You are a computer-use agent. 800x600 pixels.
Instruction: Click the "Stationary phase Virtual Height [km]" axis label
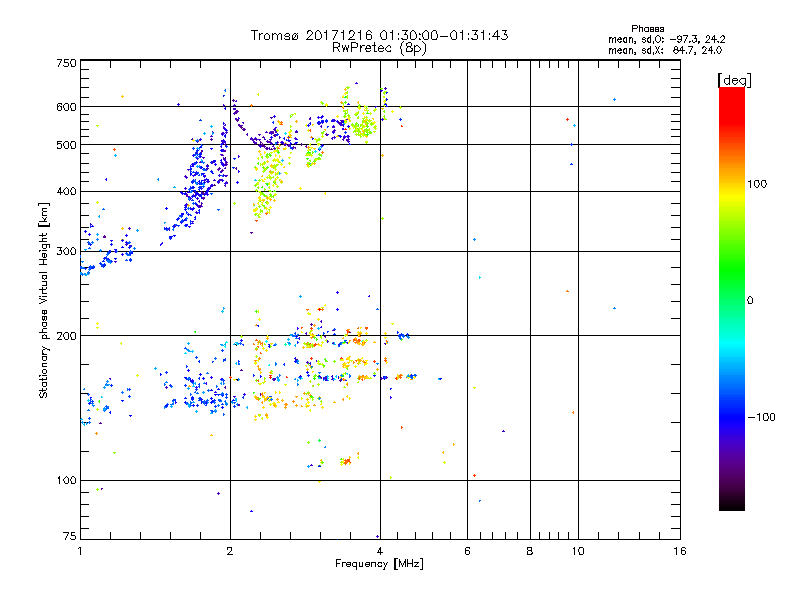[44, 300]
